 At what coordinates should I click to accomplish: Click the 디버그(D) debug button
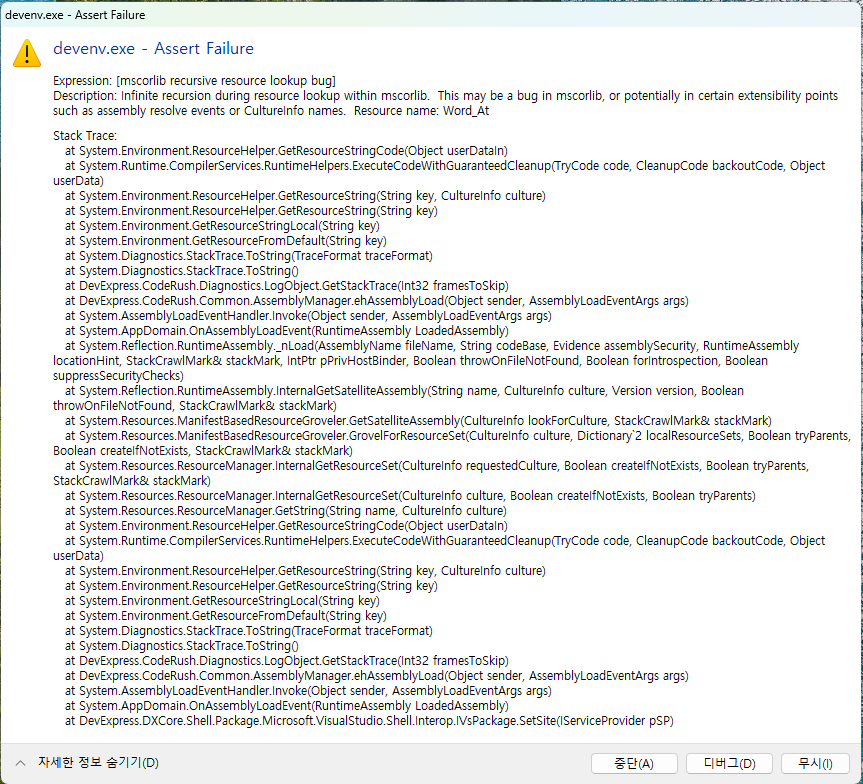[x=729, y=763]
